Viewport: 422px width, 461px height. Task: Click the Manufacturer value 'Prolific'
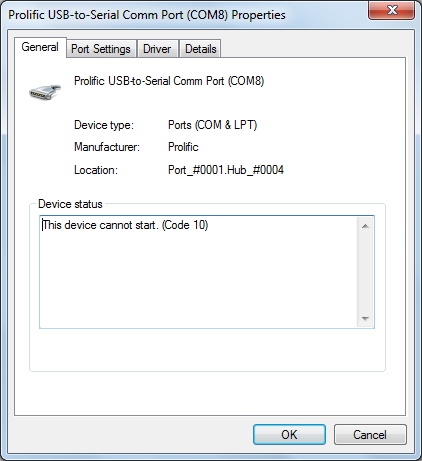(183, 147)
